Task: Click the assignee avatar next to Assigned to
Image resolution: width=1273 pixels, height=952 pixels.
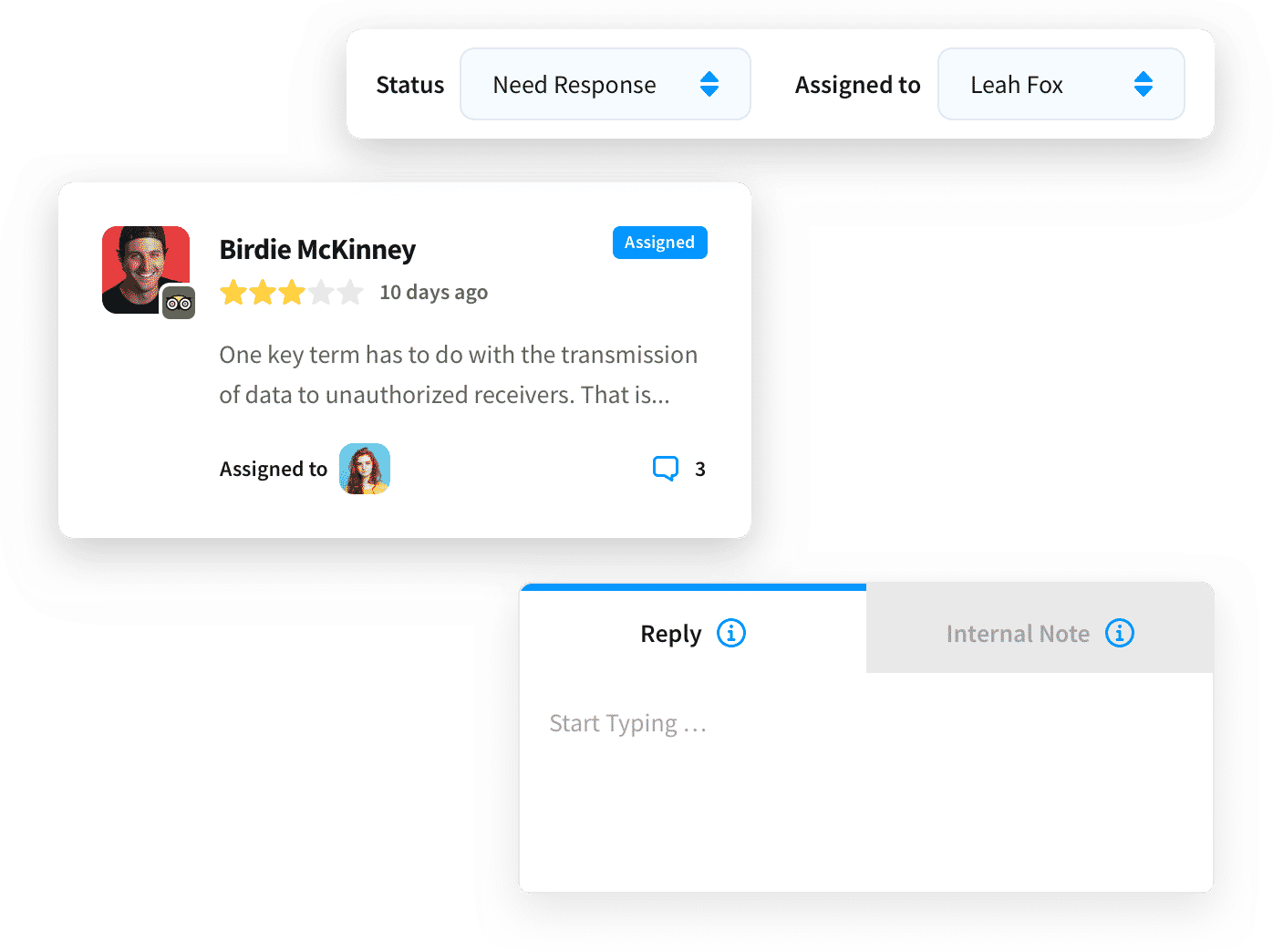Action: pyautogui.click(x=365, y=469)
